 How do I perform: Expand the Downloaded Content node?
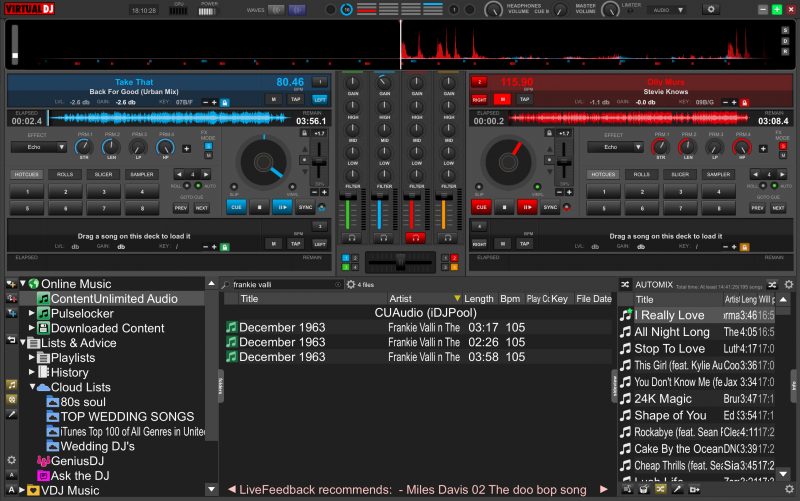pos(32,328)
